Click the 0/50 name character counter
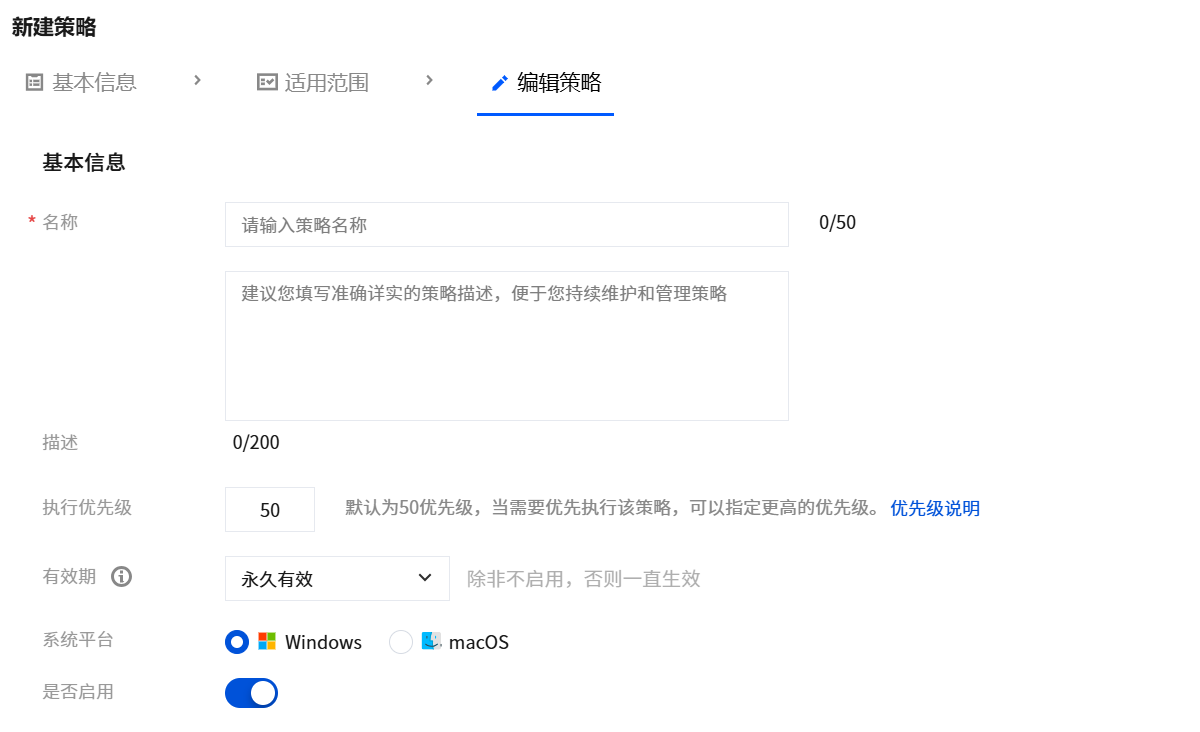 click(x=837, y=223)
